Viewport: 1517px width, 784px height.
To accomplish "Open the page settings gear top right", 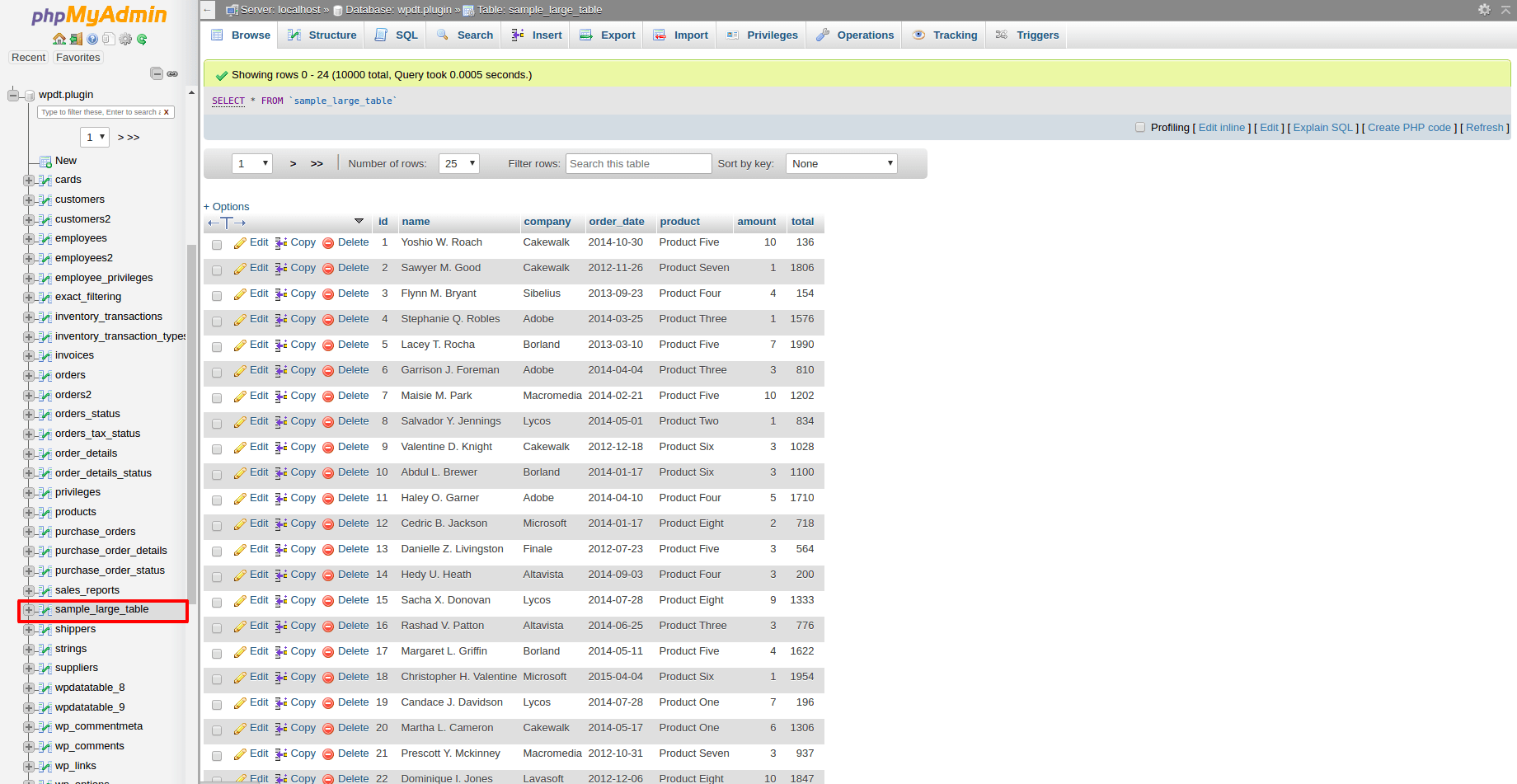I will [x=1484, y=10].
